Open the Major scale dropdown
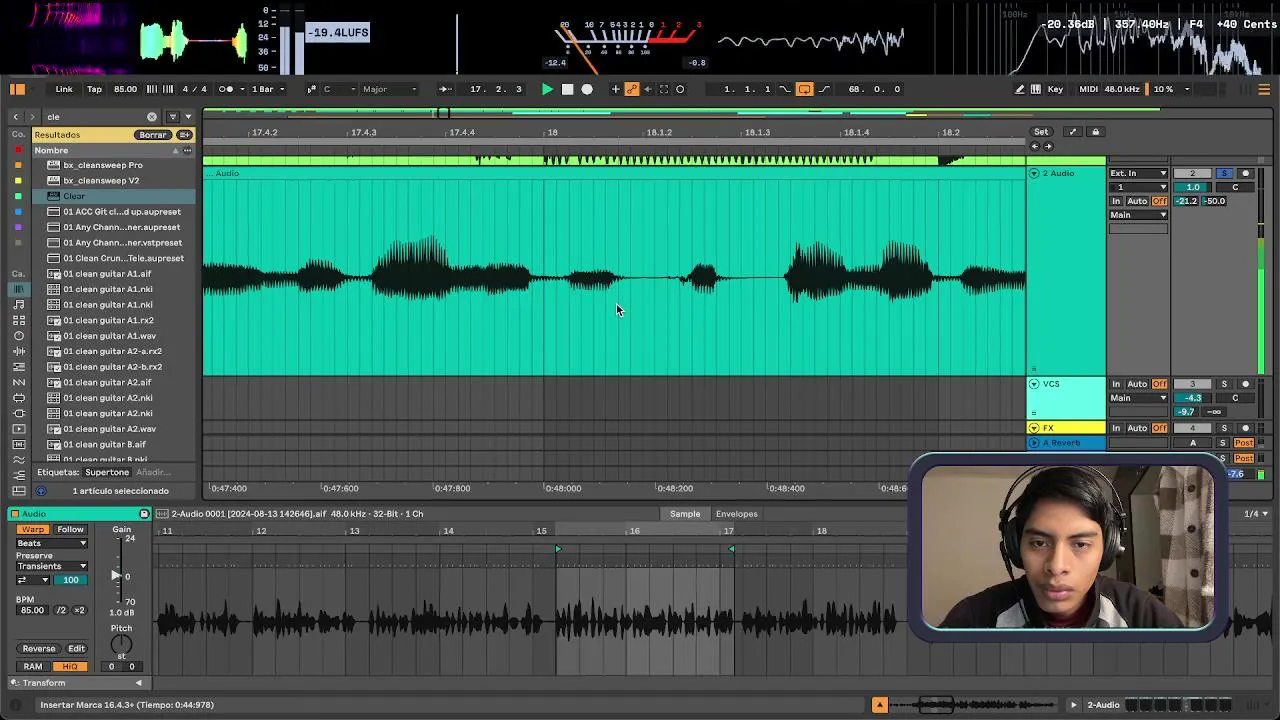The image size is (1280, 720). [x=389, y=89]
